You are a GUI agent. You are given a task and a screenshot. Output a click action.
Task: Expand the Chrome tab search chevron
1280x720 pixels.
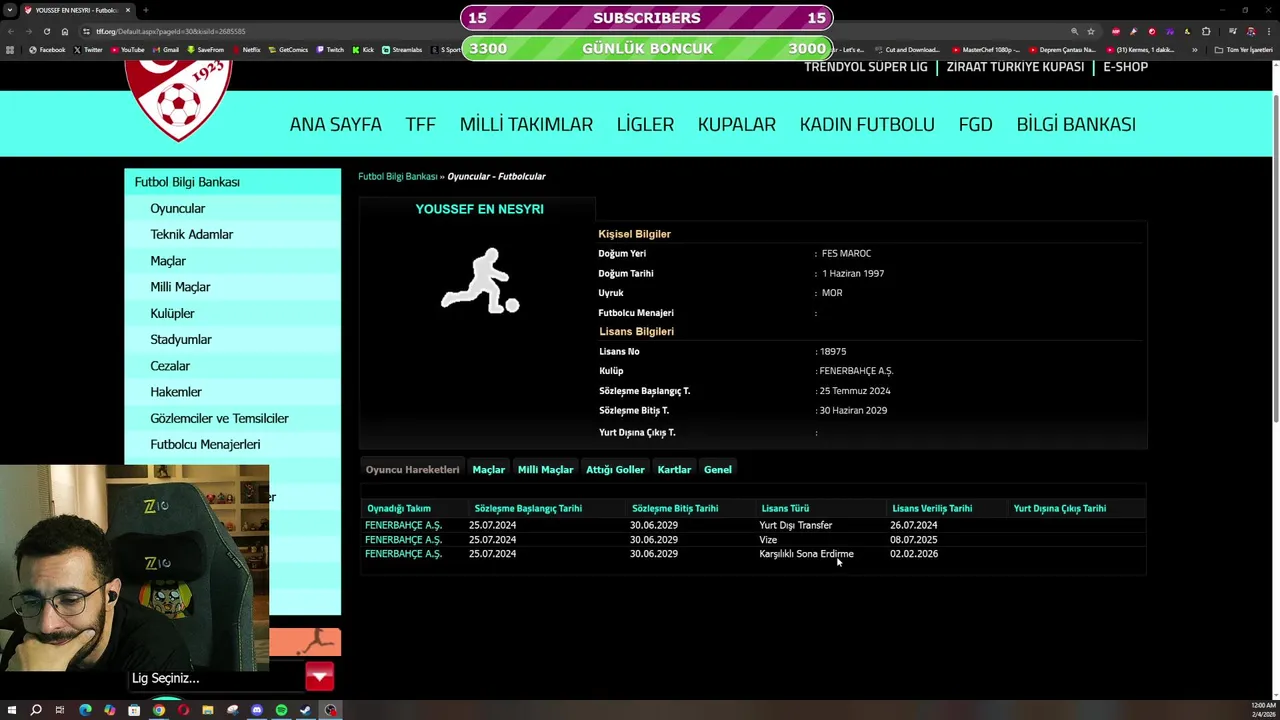[11, 10]
